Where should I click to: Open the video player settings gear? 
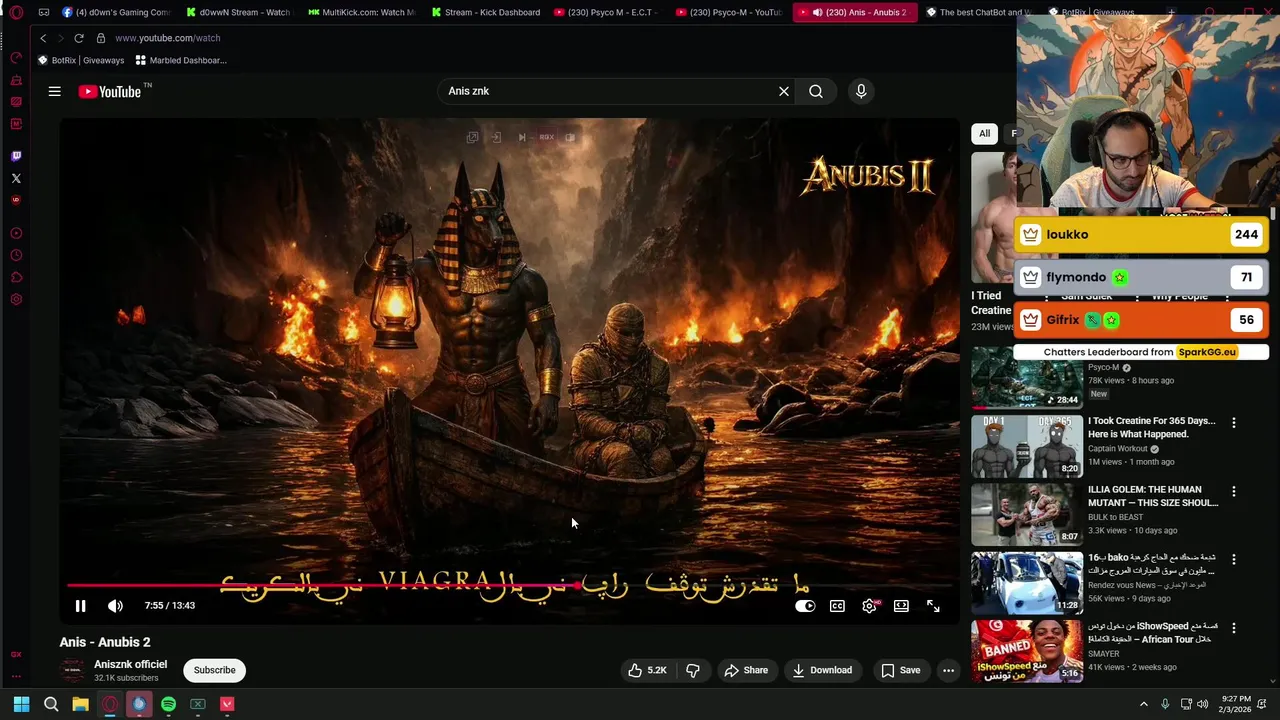[x=869, y=606]
